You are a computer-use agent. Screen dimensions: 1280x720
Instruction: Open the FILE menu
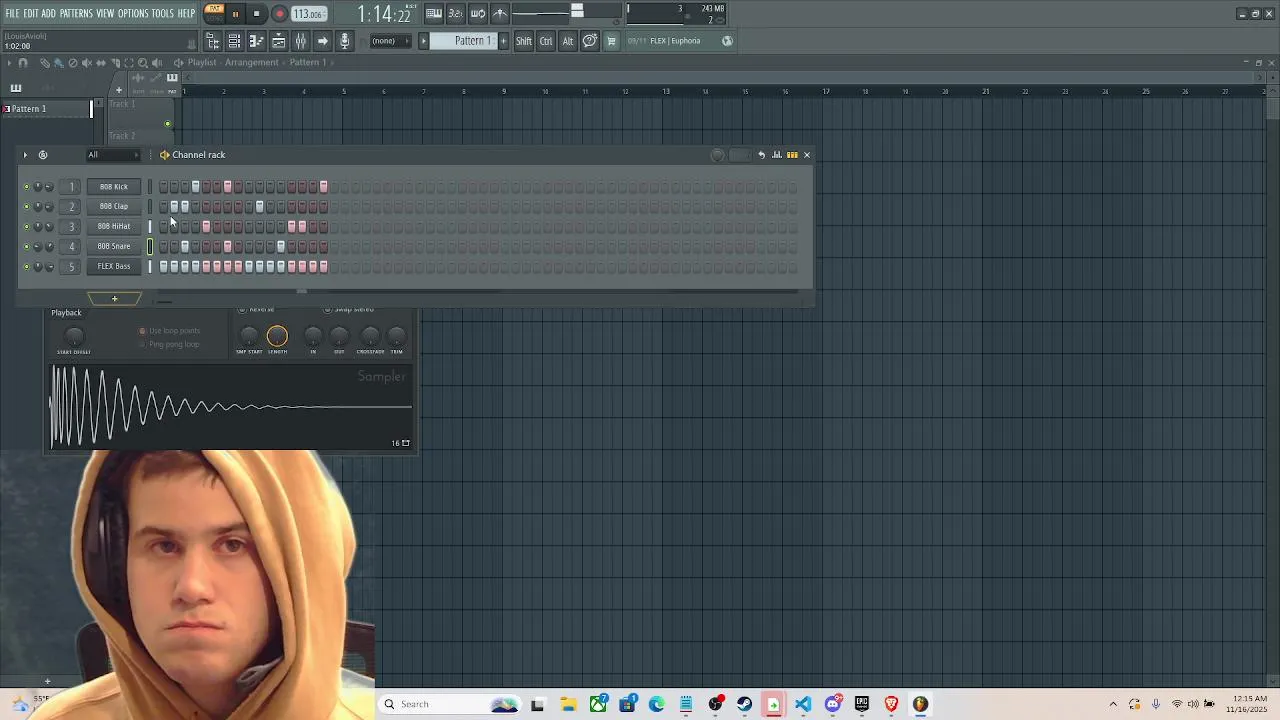point(12,13)
